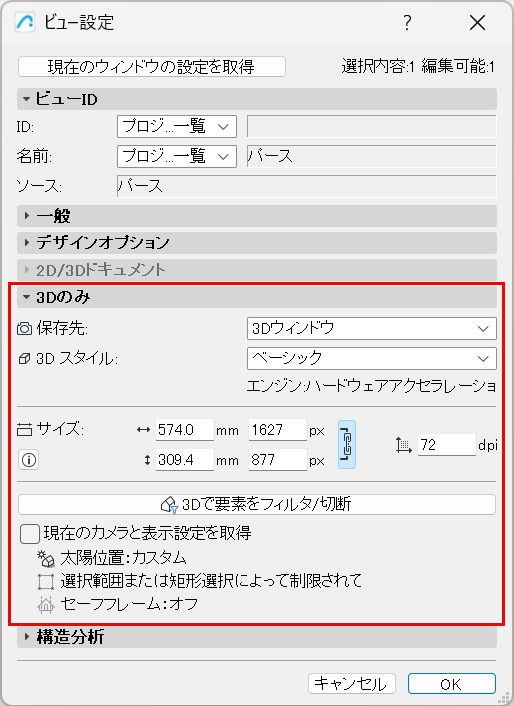Click the エンジン:ハードウェアアクセラレーショ text

click(x=371, y=386)
